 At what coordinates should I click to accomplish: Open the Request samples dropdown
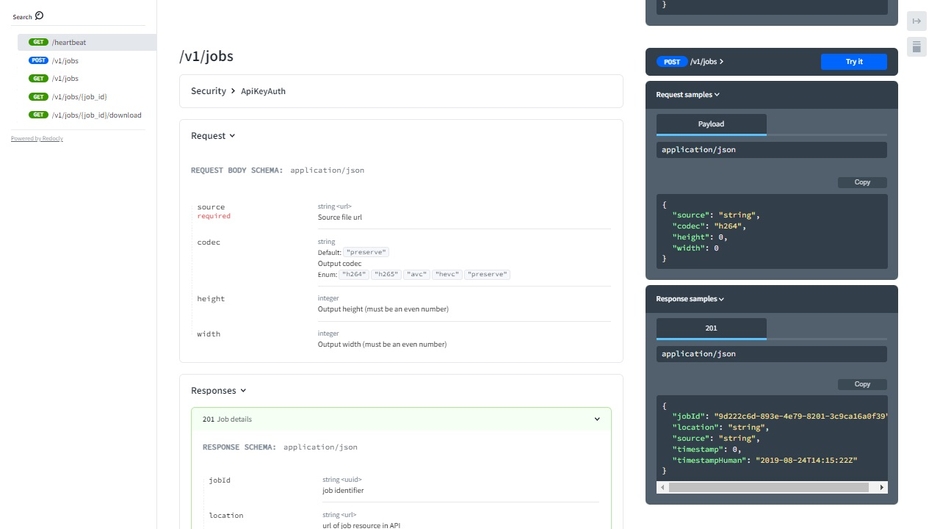coord(688,95)
